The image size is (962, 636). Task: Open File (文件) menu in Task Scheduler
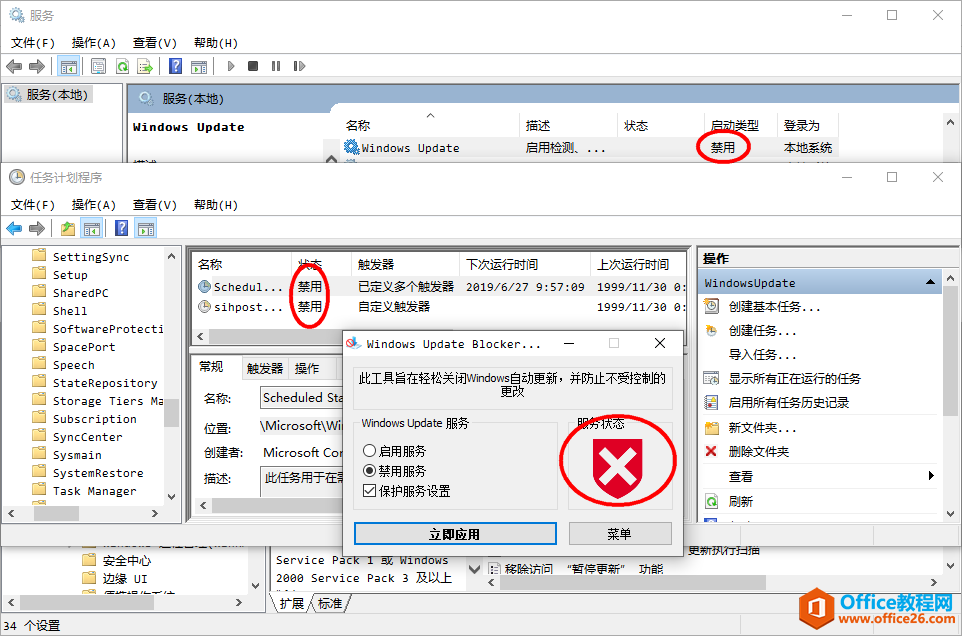coord(33,205)
